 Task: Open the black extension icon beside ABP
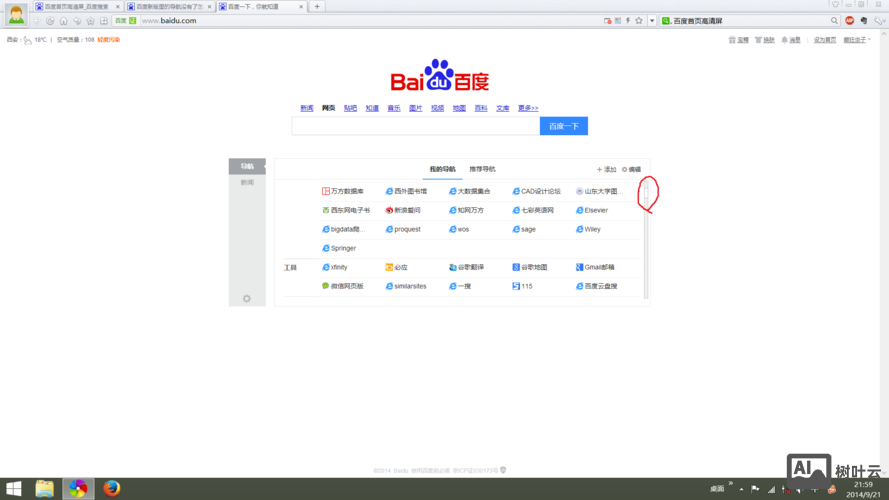(863, 20)
